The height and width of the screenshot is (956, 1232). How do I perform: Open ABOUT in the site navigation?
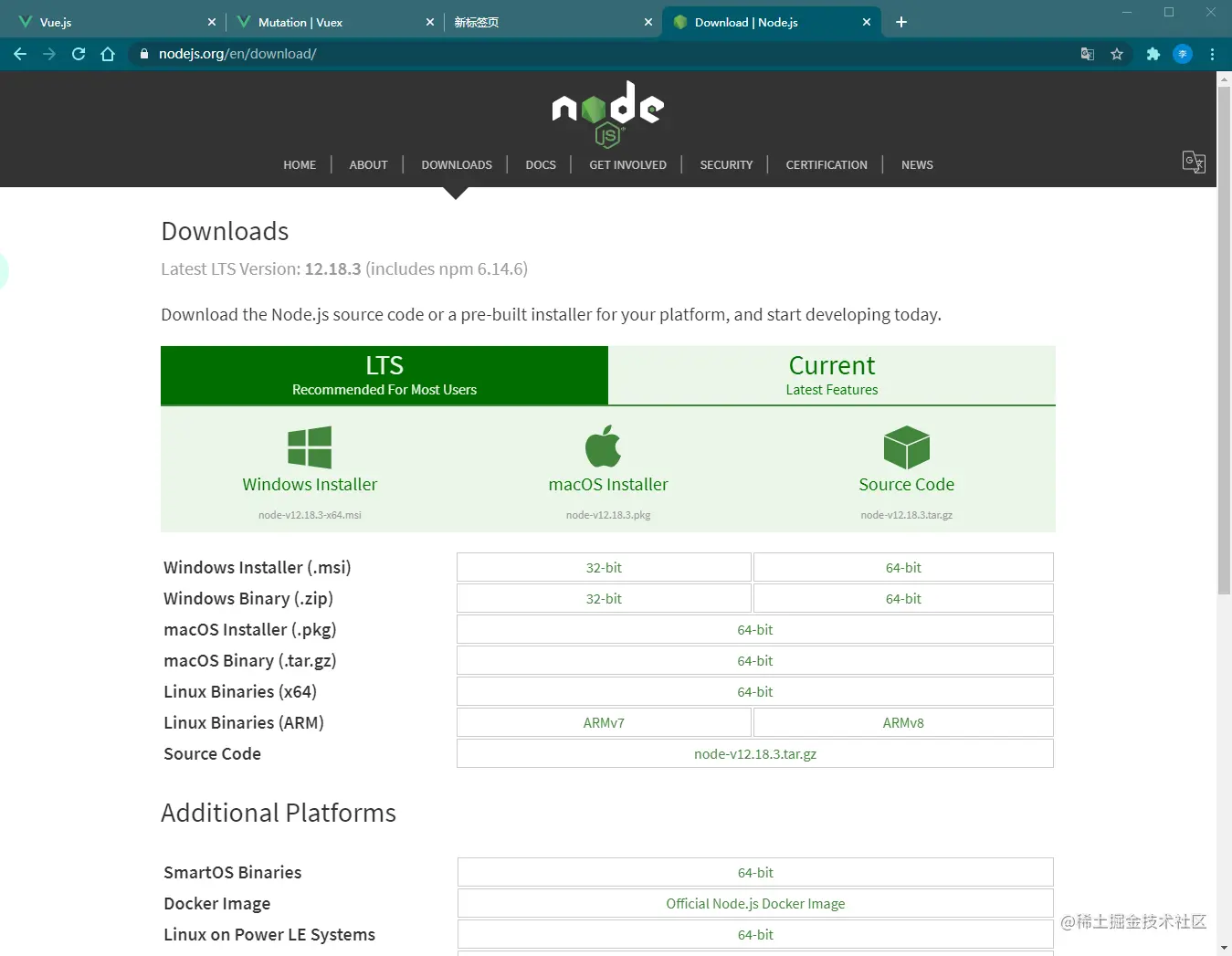tap(368, 165)
